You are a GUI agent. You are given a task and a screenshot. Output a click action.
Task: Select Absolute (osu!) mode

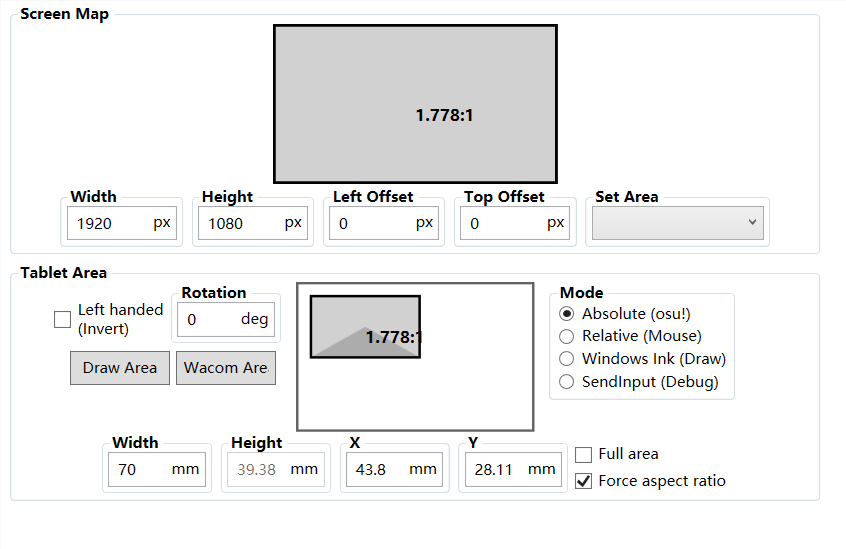(567, 313)
